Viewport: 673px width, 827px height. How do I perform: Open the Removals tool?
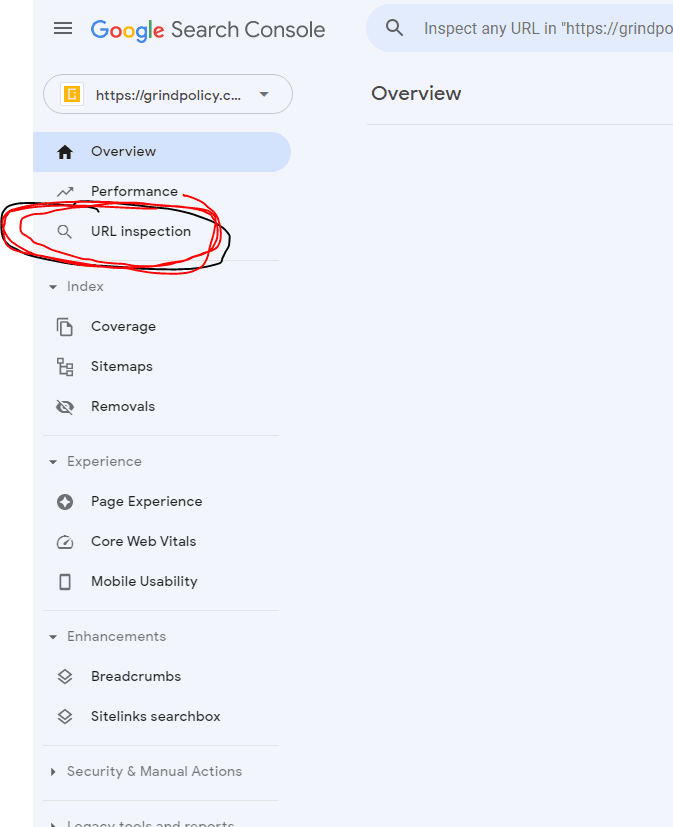coord(123,407)
